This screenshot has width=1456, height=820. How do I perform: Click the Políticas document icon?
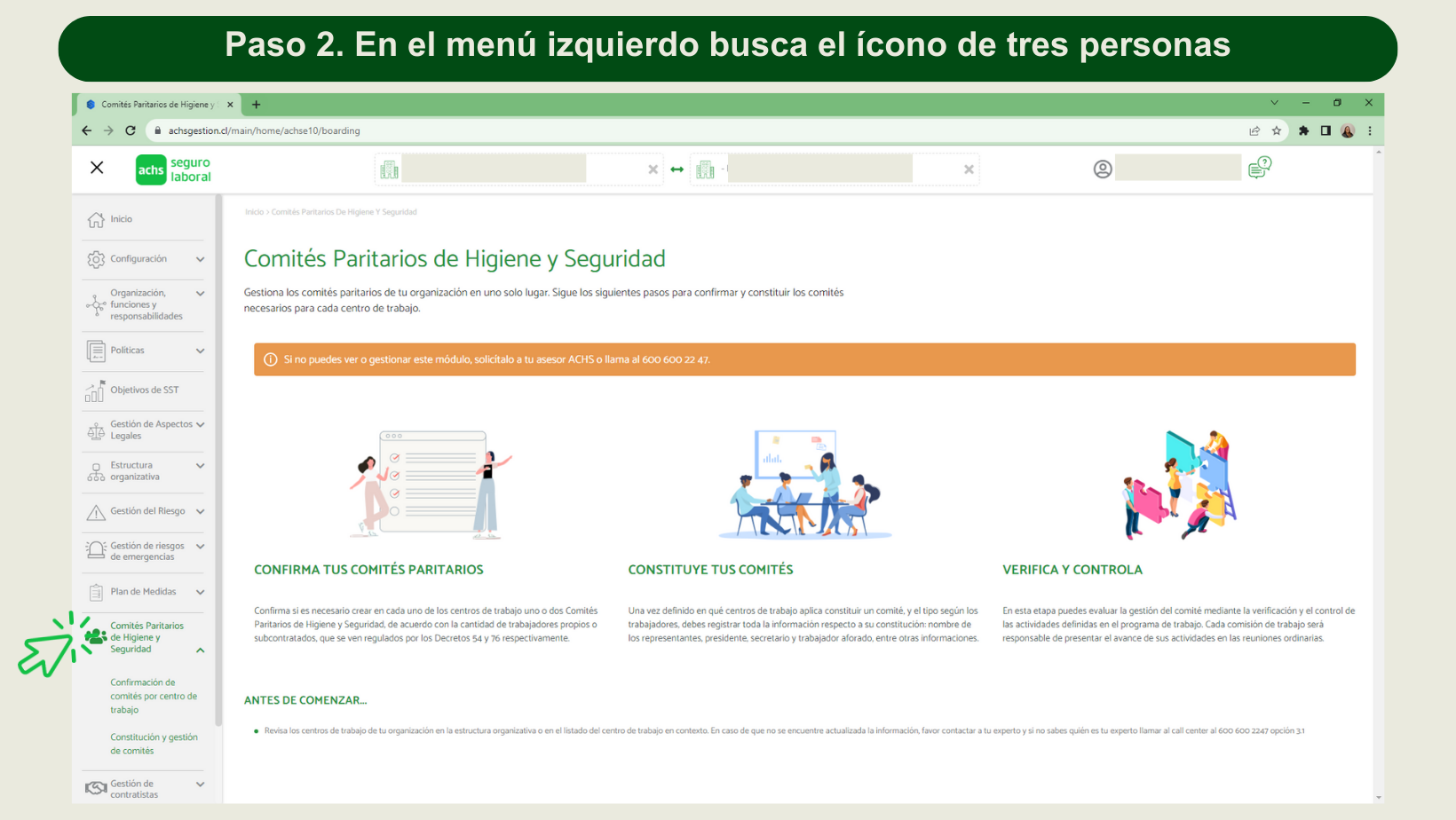[96, 351]
